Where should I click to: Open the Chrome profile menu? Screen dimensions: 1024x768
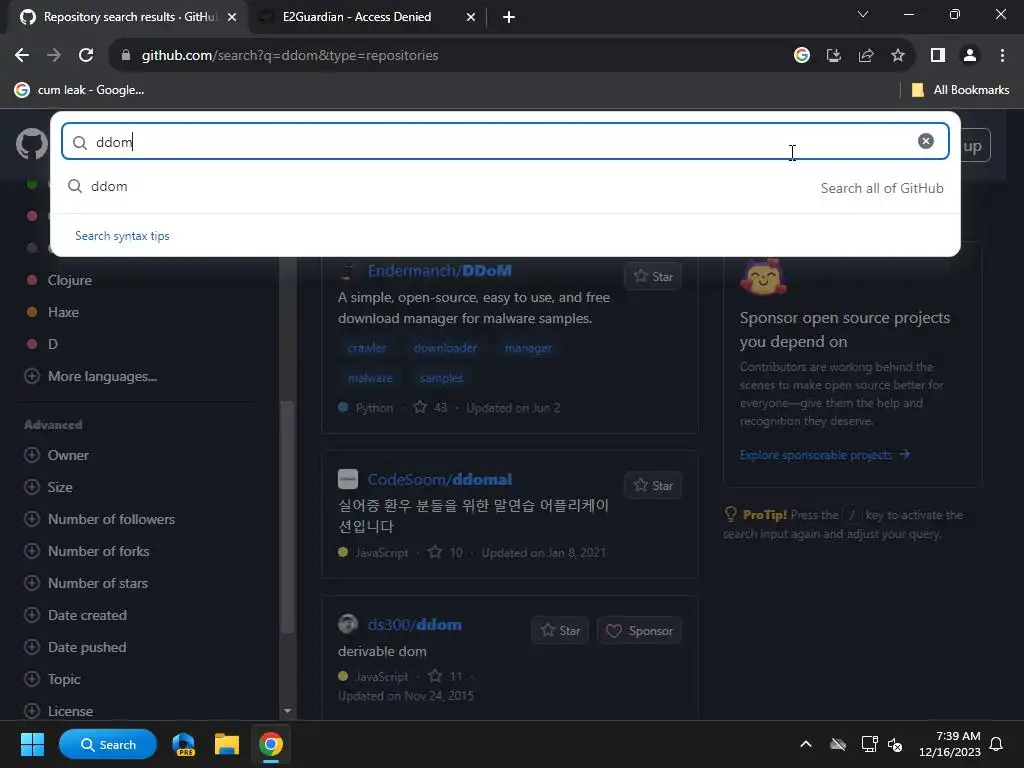pos(970,56)
